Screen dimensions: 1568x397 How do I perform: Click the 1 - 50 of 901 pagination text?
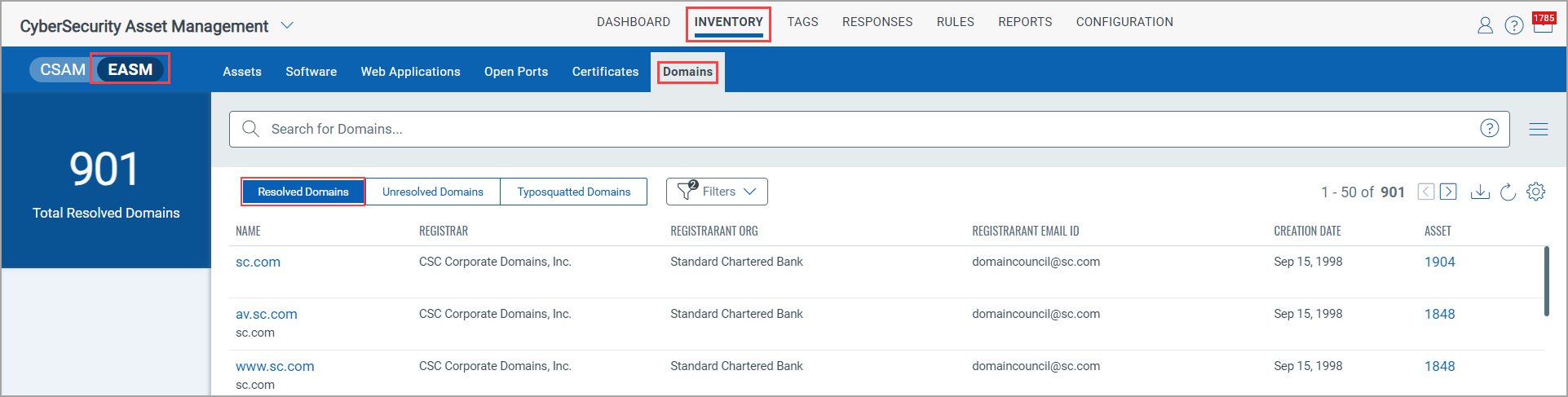click(x=1363, y=192)
